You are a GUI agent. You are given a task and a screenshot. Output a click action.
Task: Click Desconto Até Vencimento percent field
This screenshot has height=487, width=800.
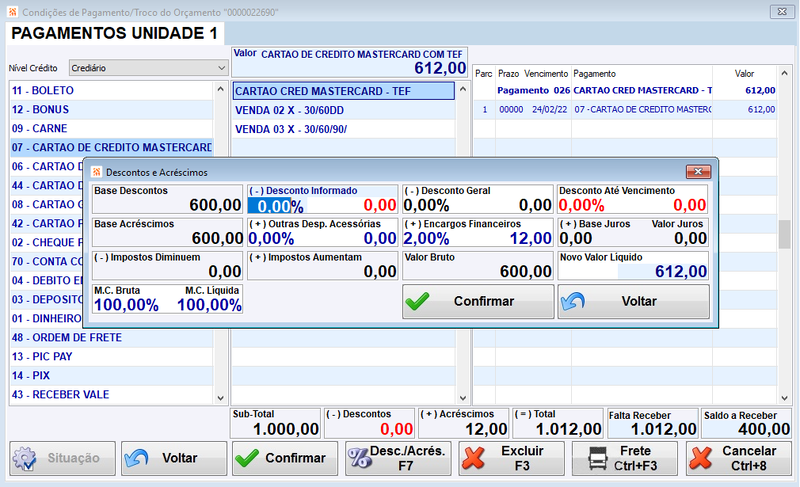(x=582, y=206)
